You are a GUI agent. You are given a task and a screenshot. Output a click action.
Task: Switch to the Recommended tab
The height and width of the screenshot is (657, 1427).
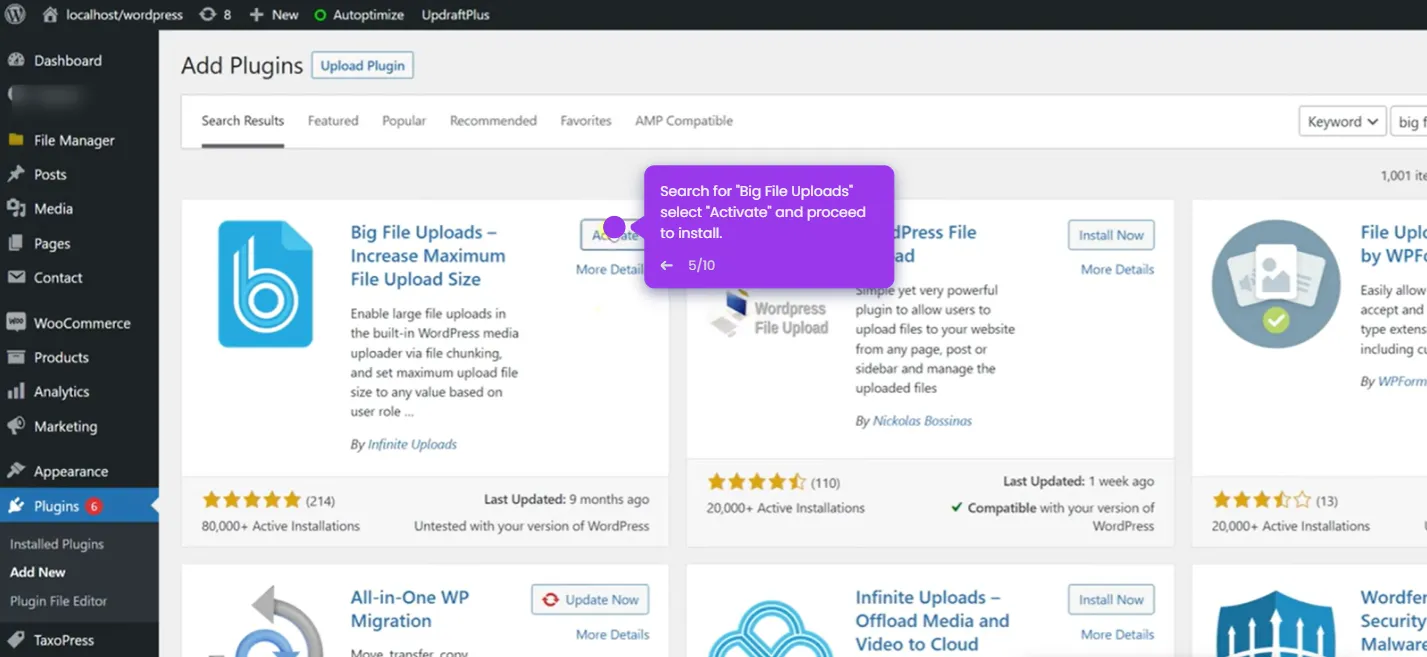click(x=493, y=121)
